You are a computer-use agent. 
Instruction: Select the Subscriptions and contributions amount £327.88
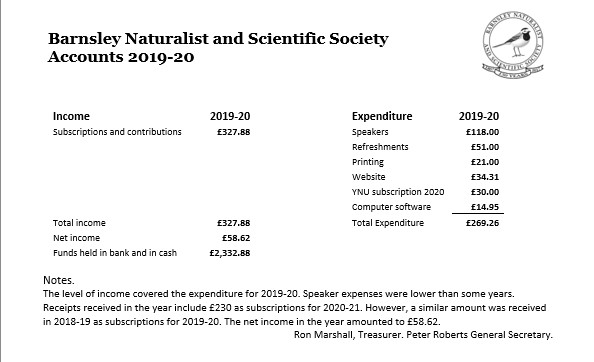click(x=233, y=132)
